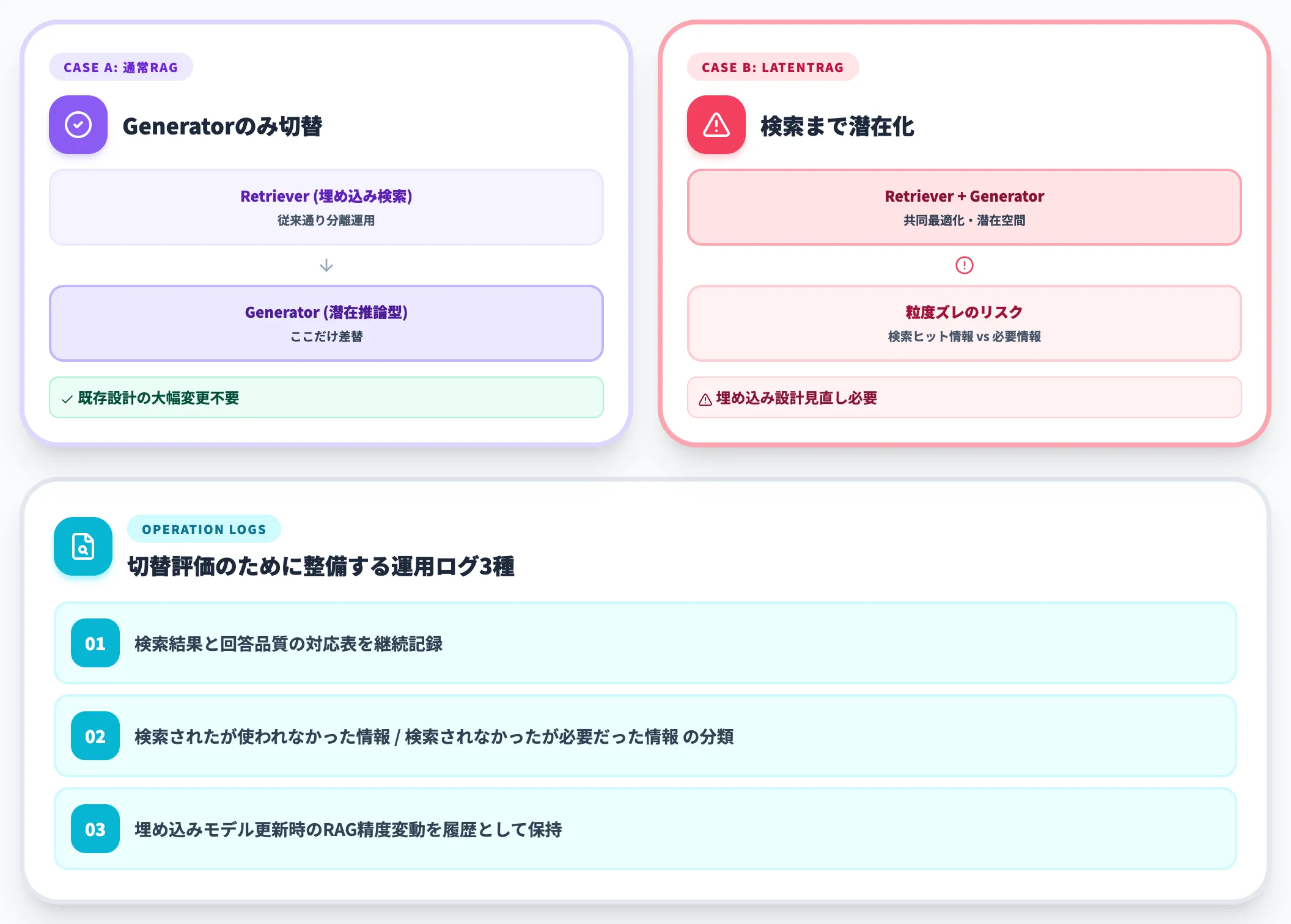Select the CASE A: 通常RAG label
This screenshot has width=1291, height=924.
coord(121,67)
